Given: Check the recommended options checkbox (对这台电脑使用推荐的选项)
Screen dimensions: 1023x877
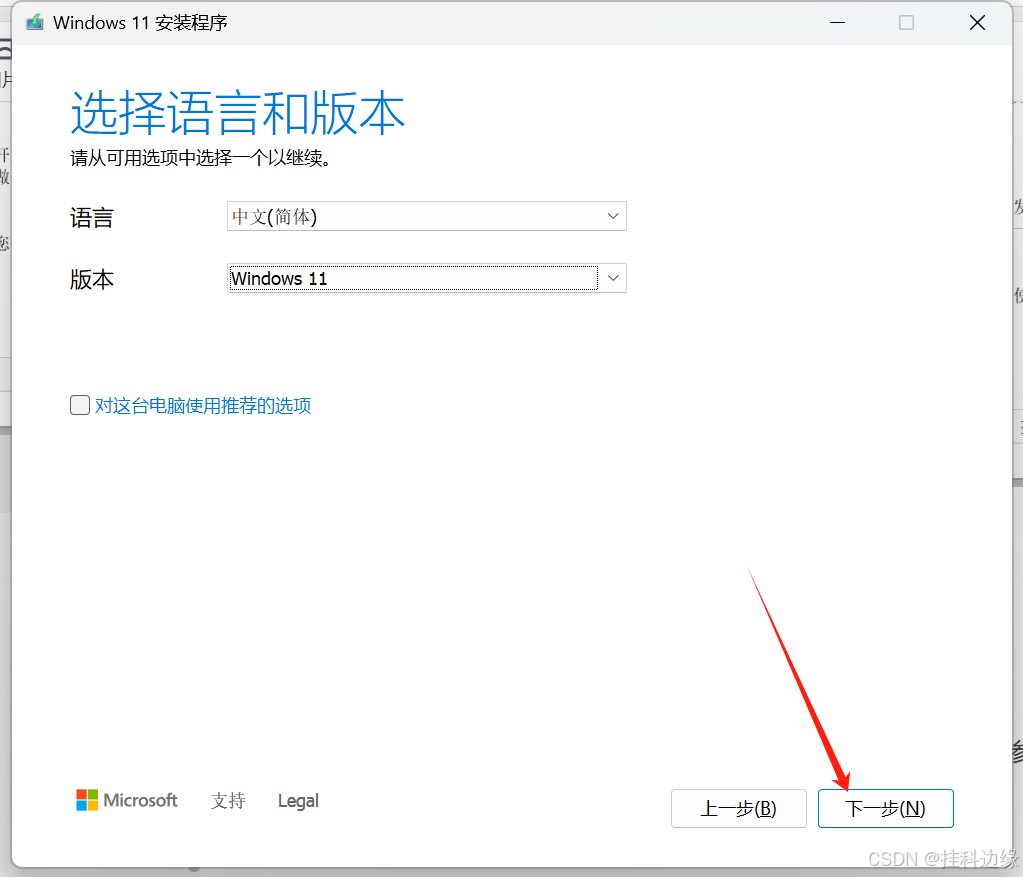Looking at the screenshot, I should tap(80, 405).
